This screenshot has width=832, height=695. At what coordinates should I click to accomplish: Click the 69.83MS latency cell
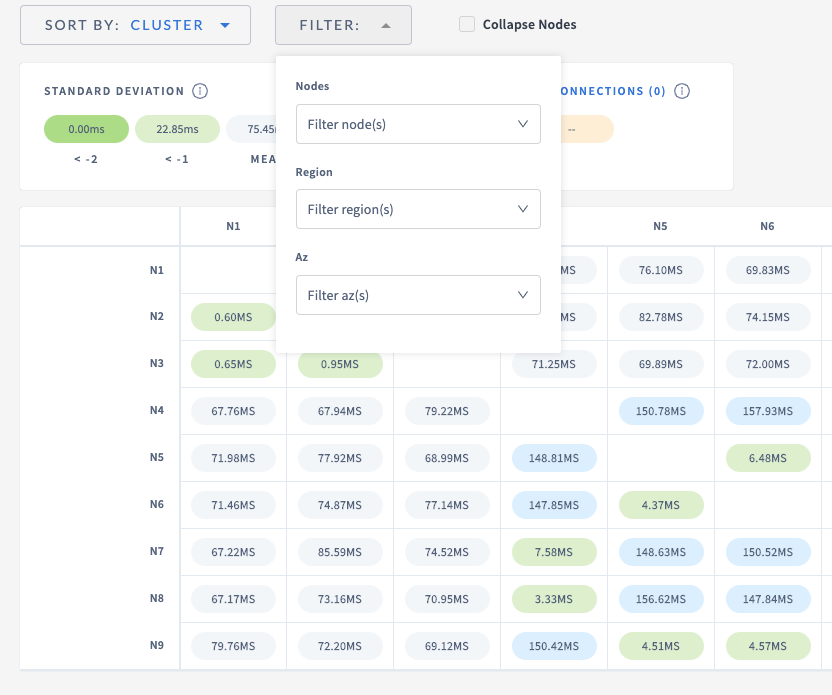tap(768, 270)
